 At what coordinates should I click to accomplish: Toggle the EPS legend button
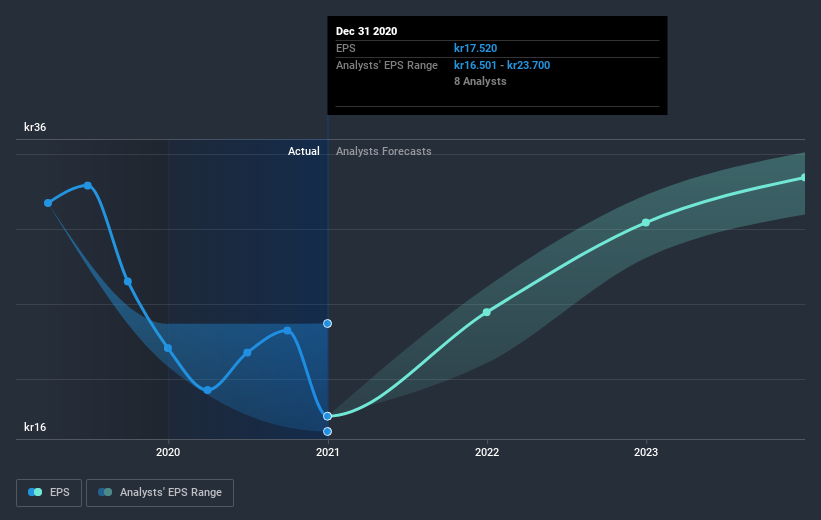pyautogui.click(x=49, y=493)
